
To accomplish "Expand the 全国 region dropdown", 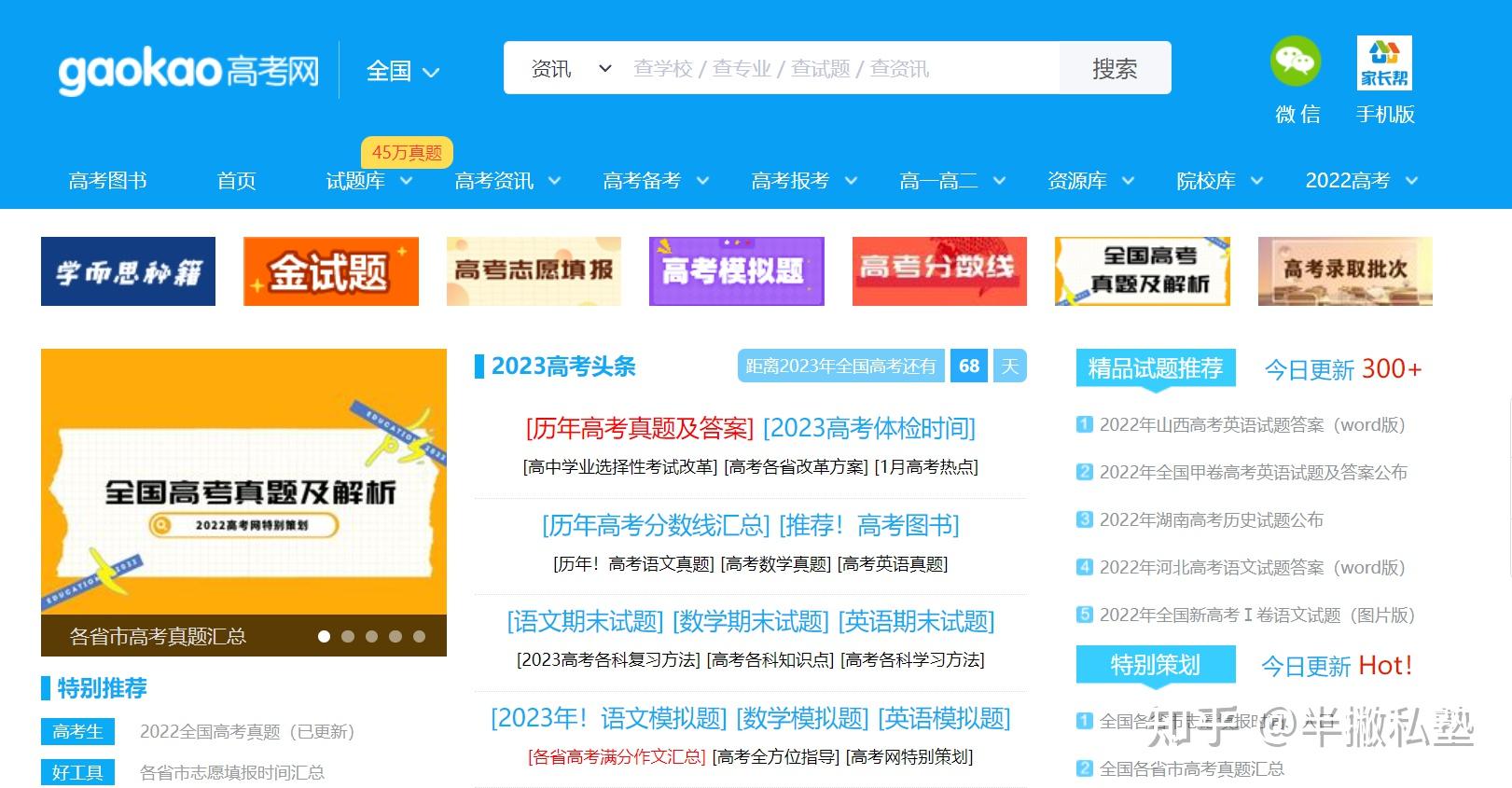I will [x=403, y=71].
